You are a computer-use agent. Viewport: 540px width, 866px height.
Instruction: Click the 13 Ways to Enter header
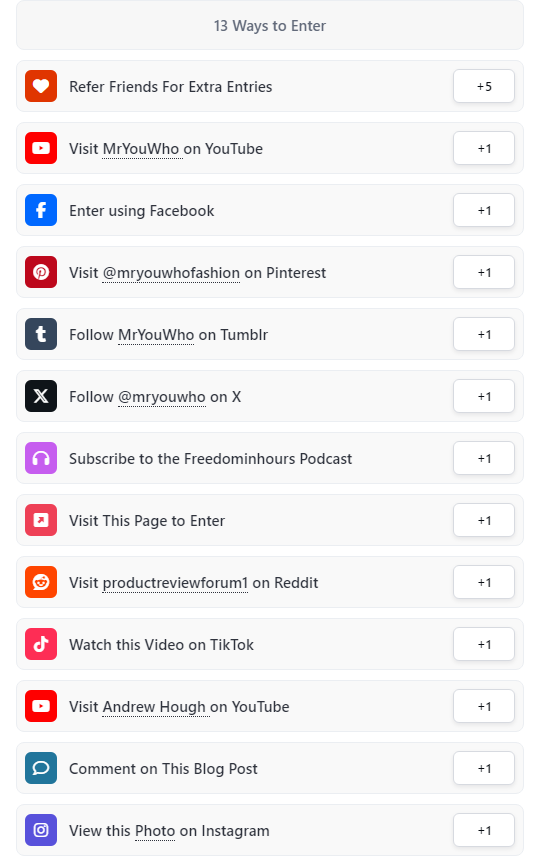click(270, 25)
